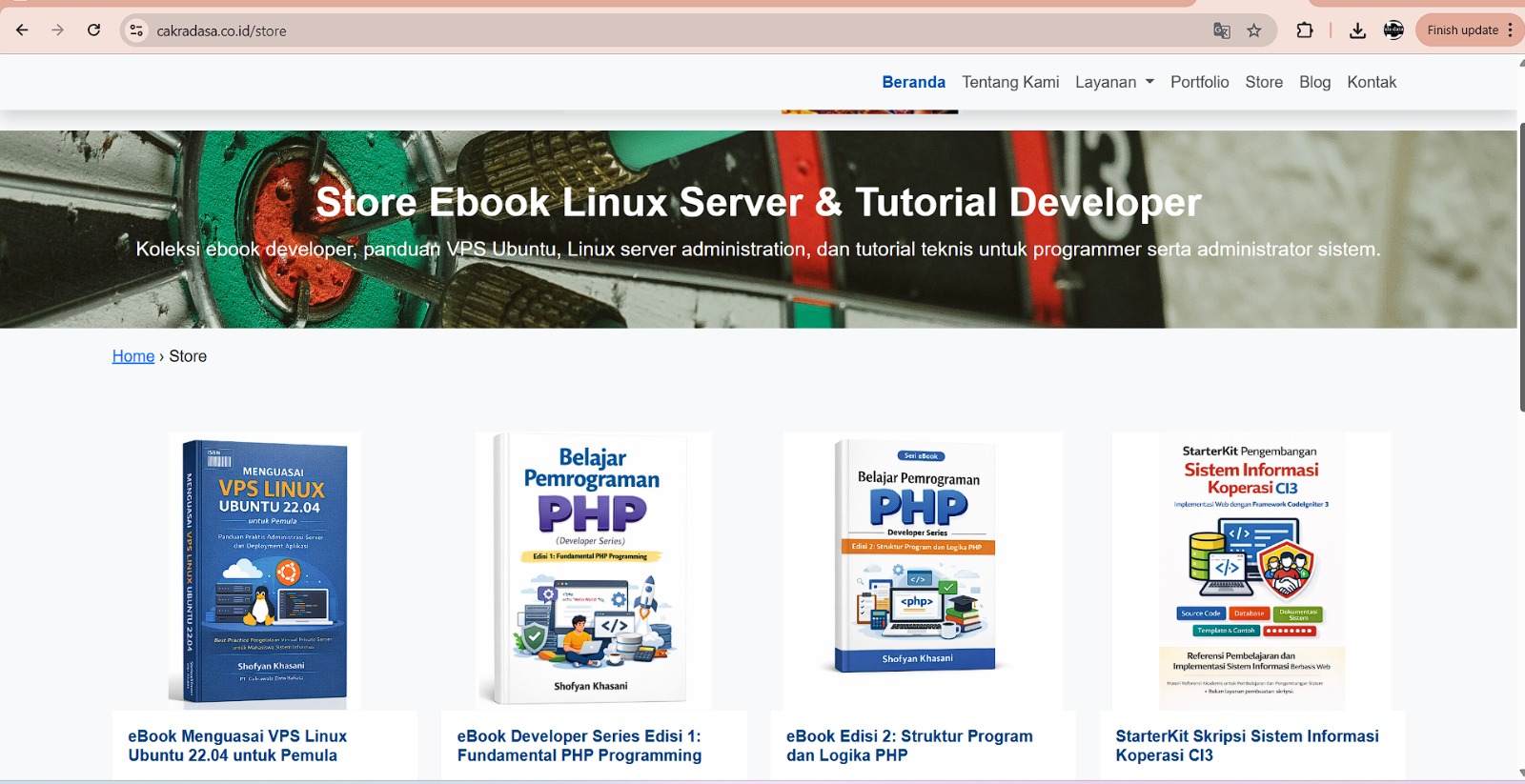Click the browser back arrow
The image size is (1525, 784).
[22, 30]
